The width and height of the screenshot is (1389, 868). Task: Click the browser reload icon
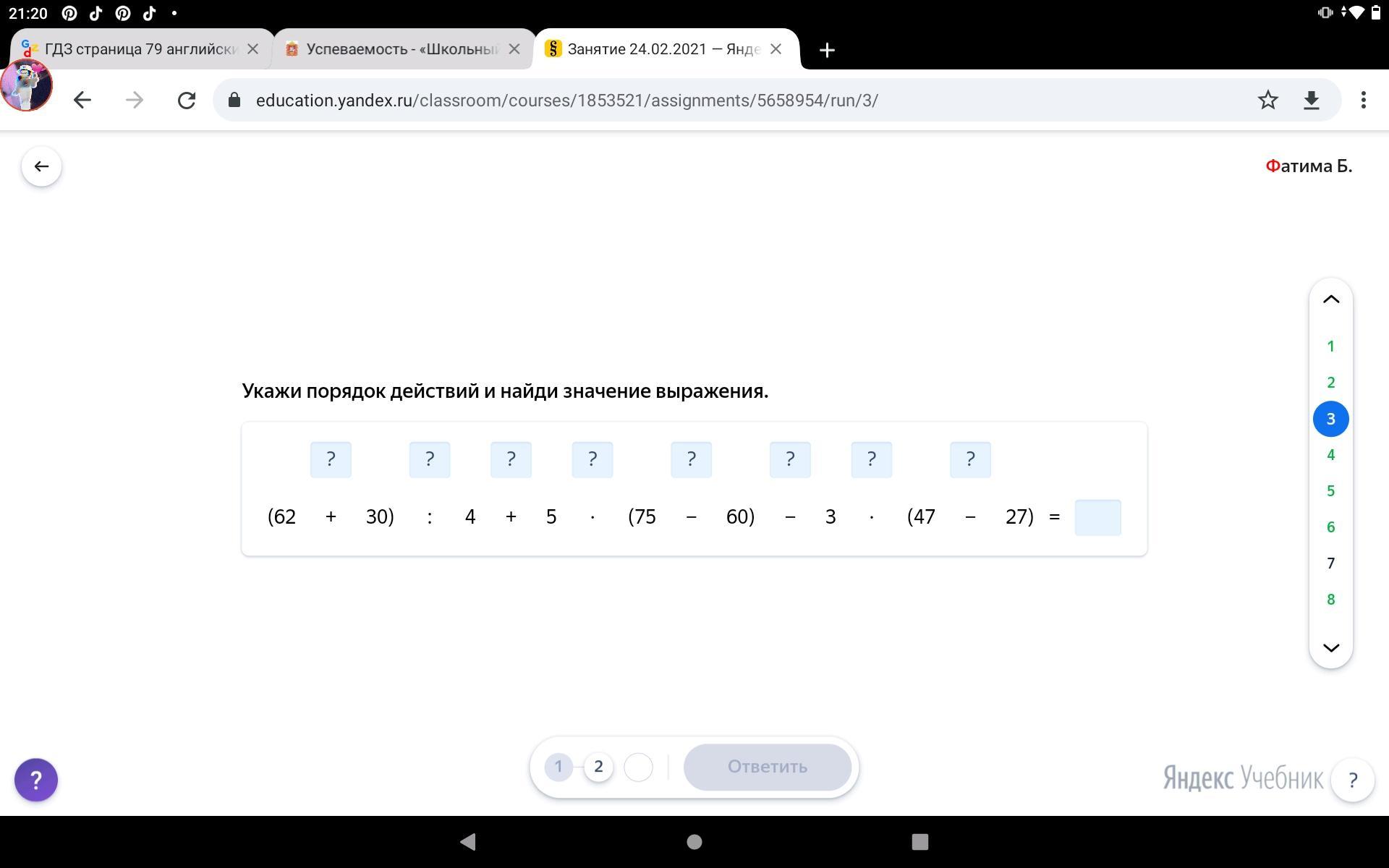point(187,100)
